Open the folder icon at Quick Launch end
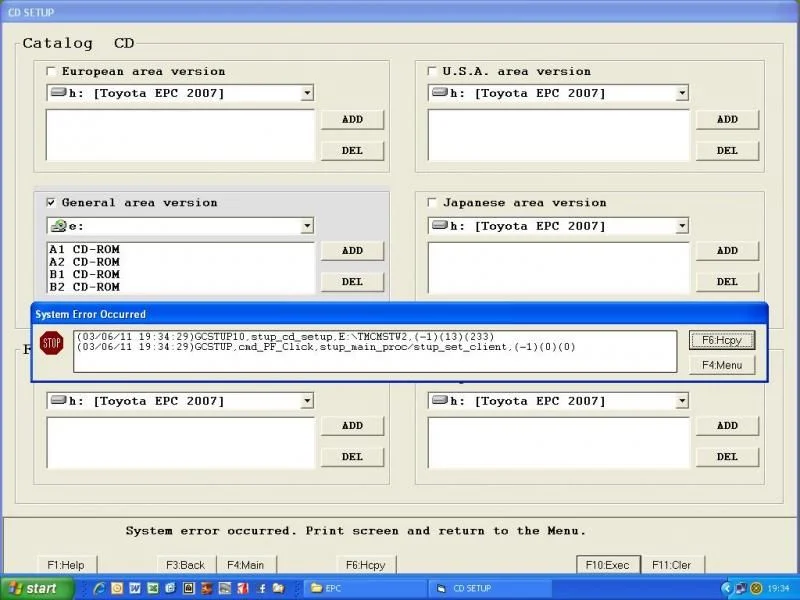800x600 pixels. 279,588
